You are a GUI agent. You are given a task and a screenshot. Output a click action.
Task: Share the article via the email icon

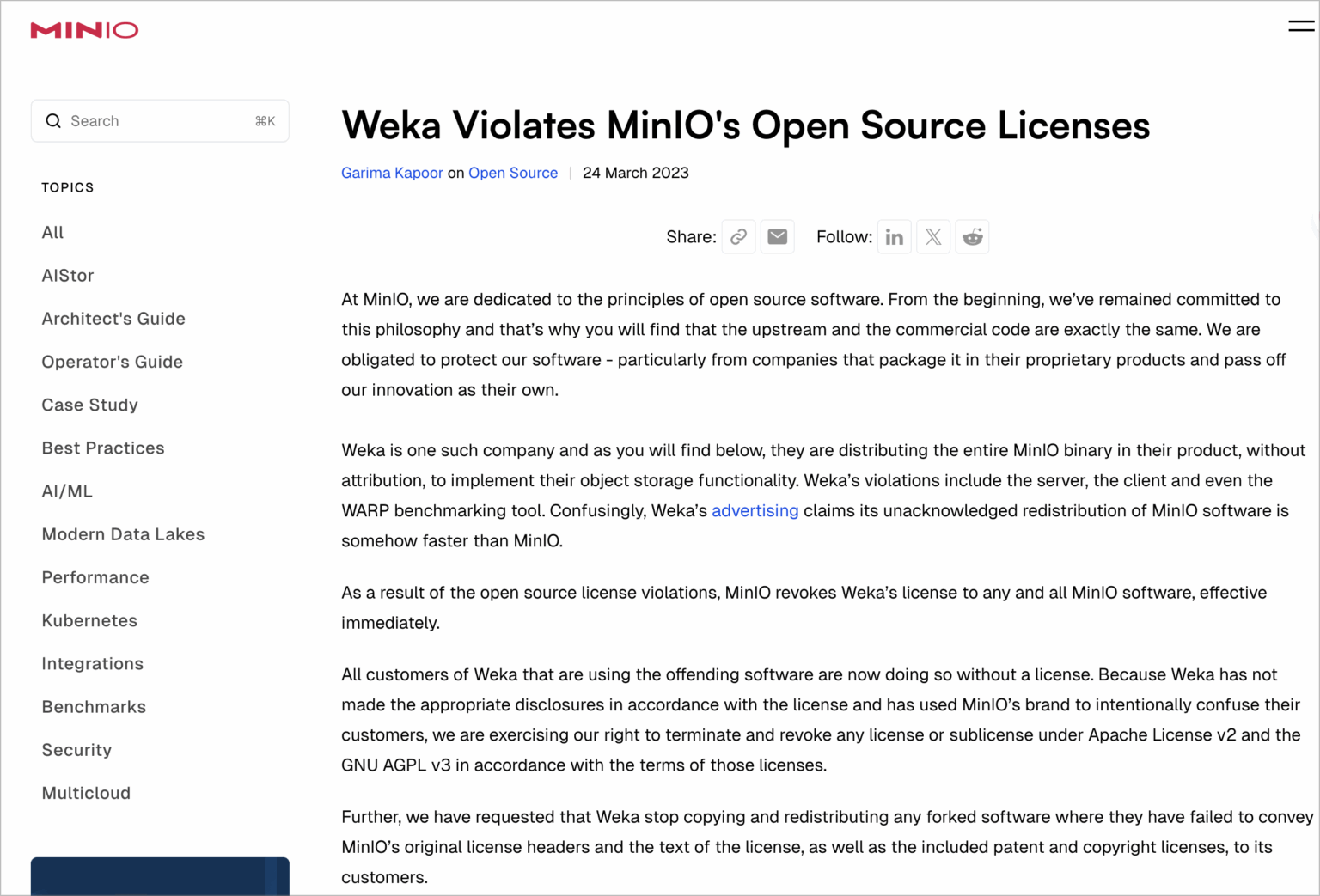click(x=777, y=236)
